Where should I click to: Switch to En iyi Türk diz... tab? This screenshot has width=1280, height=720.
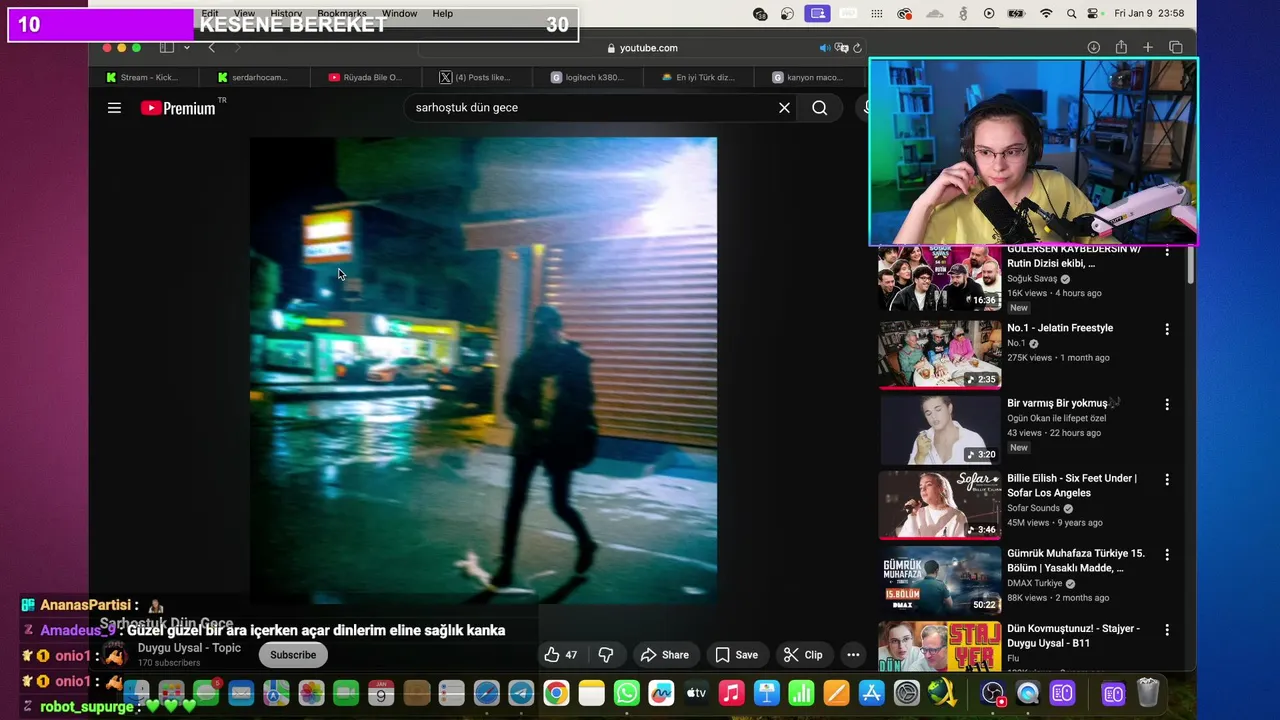point(698,77)
